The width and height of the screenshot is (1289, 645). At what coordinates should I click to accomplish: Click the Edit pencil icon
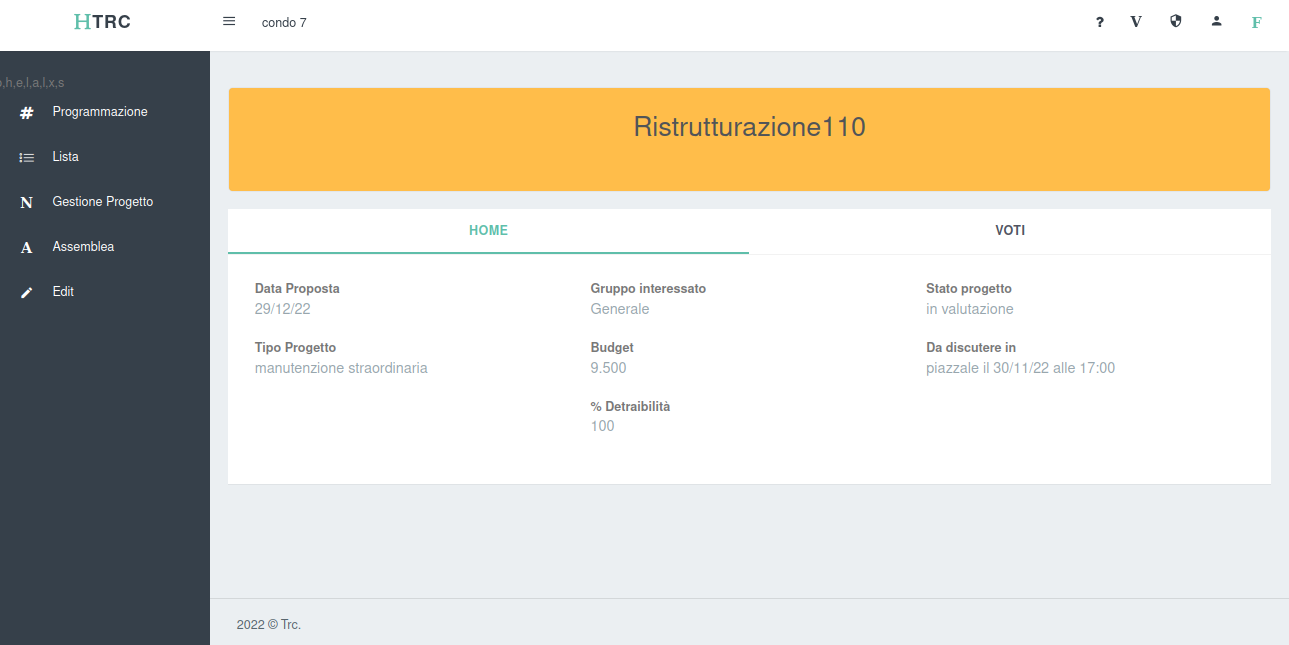[27, 292]
